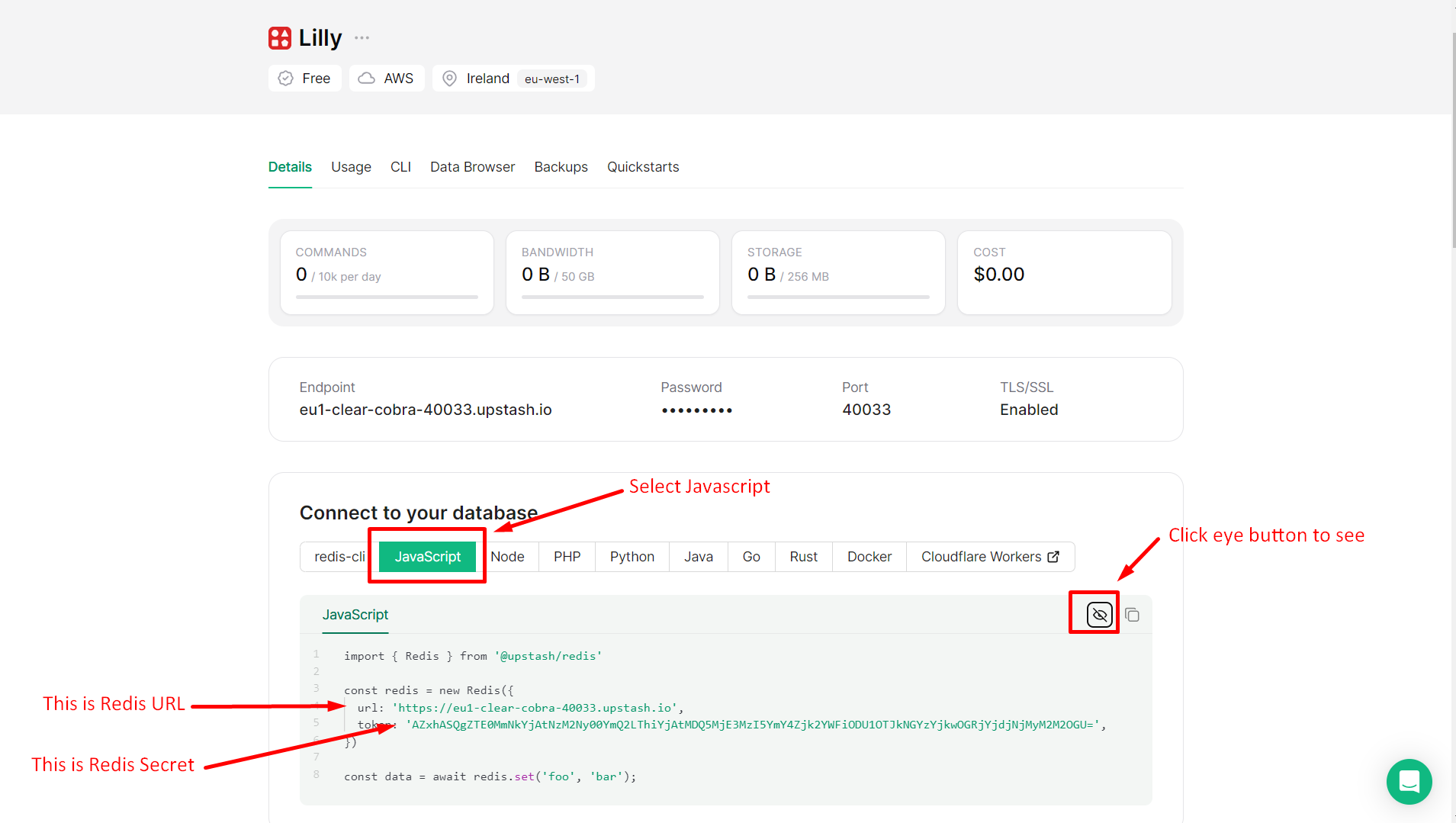The width and height of the screenshot is (1456, 823).
Task: Click the Redis token string in the code
Action: 753,725
